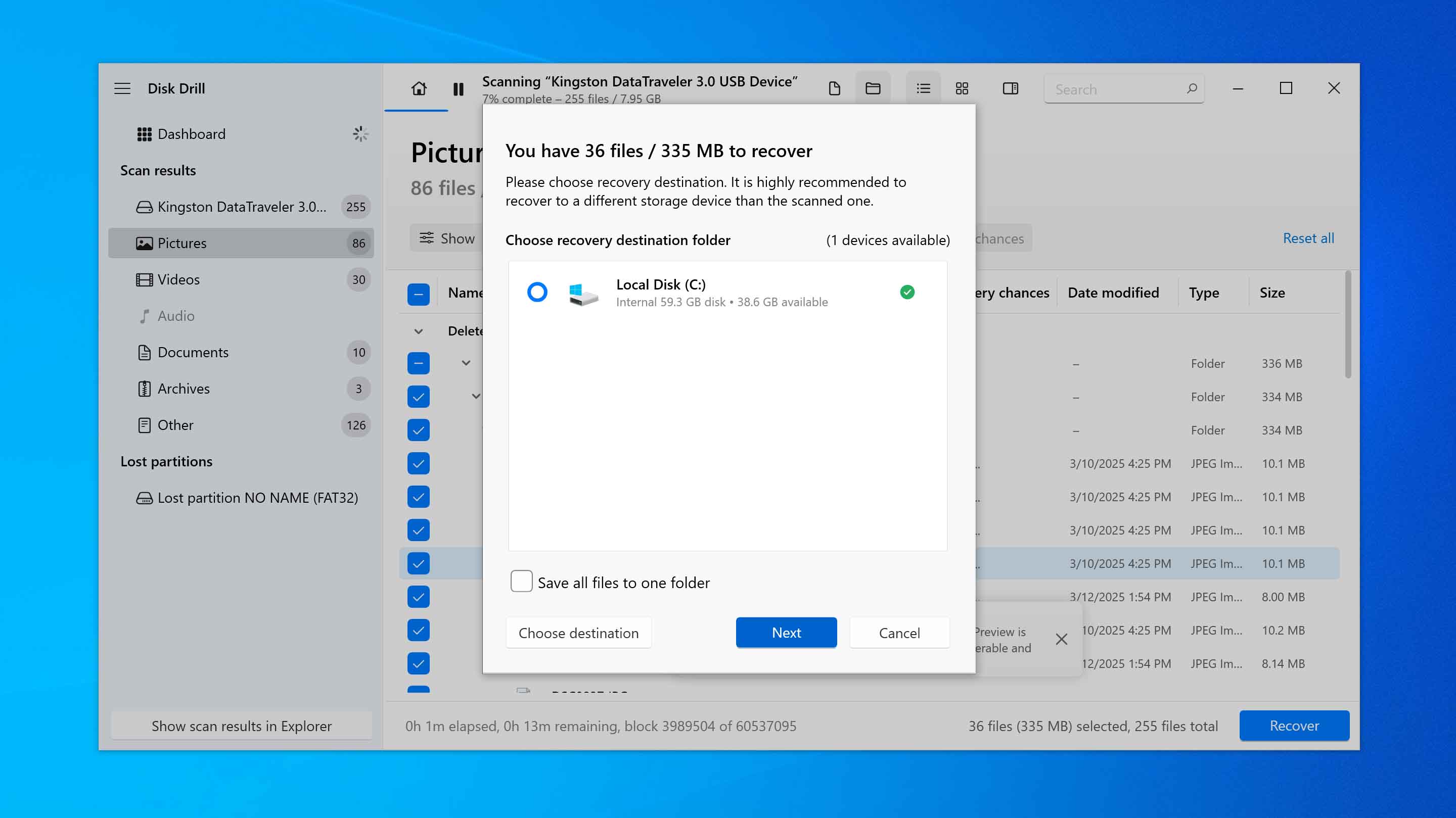Click the Next button
1456x818 pixels.
[x=786, y=633]
